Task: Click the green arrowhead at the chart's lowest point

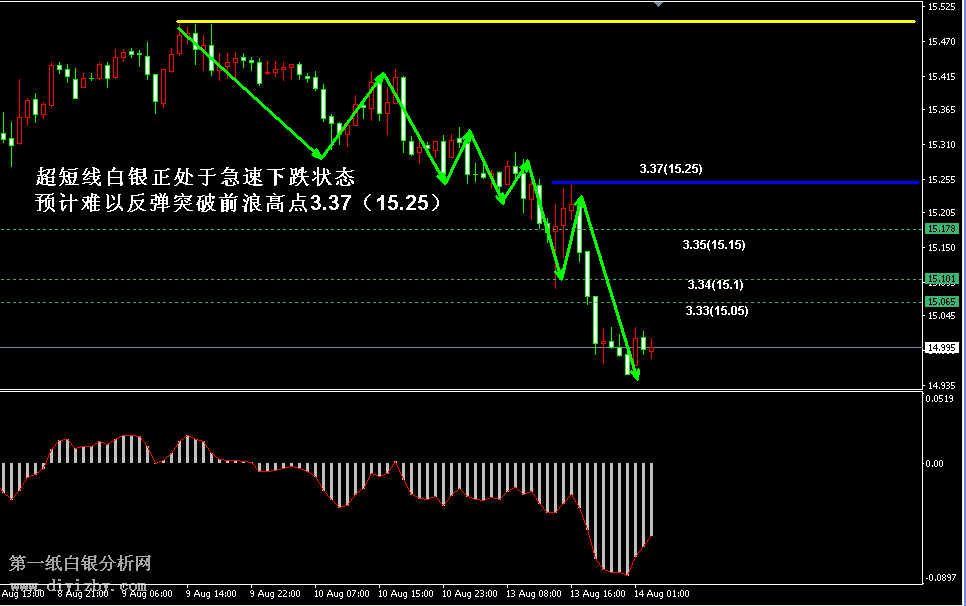Action: 634,376
